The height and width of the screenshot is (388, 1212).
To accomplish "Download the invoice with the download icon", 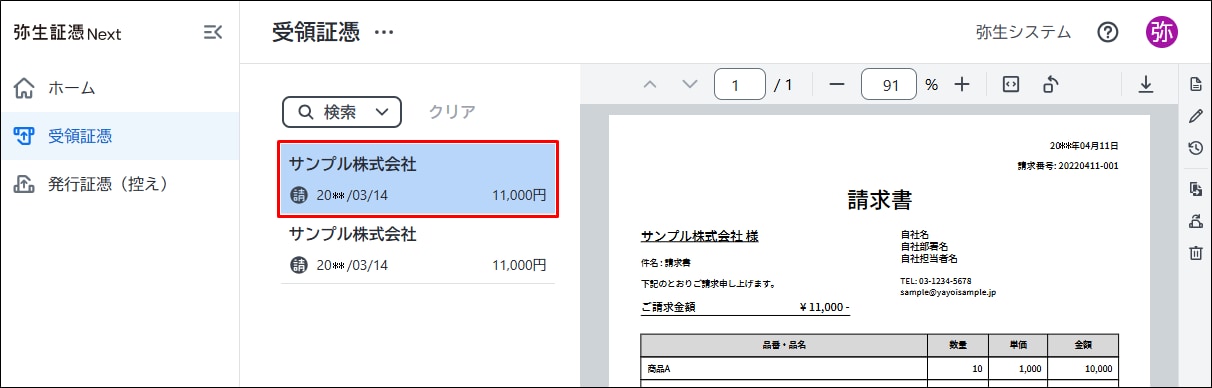I will (1146, 85).
